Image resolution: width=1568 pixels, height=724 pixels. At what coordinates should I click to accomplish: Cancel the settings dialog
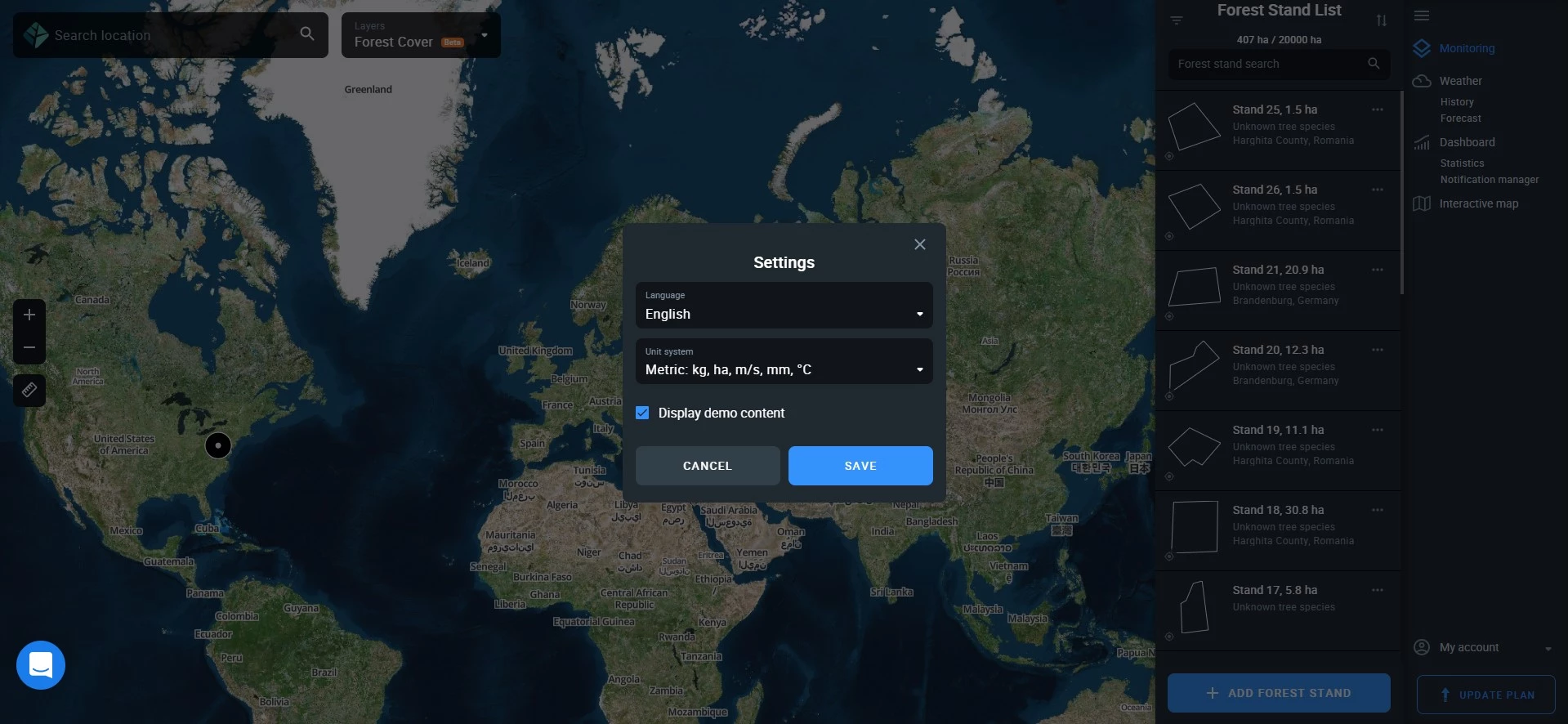[707, 466]
